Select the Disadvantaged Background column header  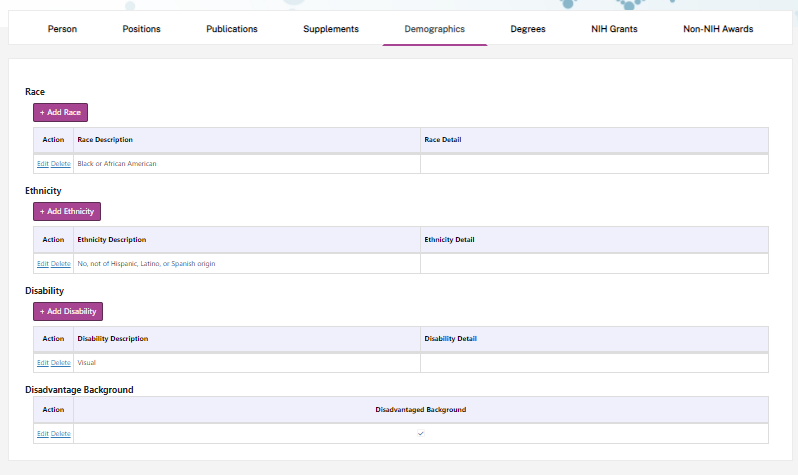click(421, 410)
